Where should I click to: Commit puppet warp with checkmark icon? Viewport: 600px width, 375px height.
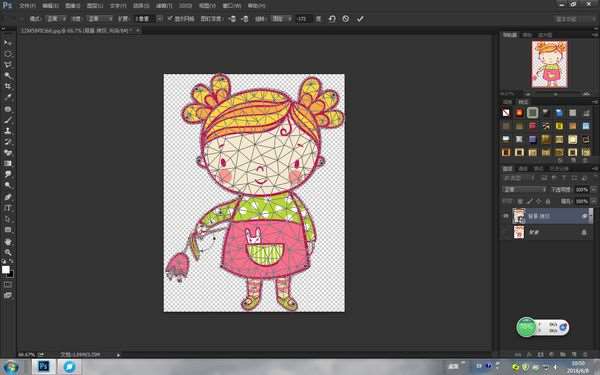pos(360,19)
